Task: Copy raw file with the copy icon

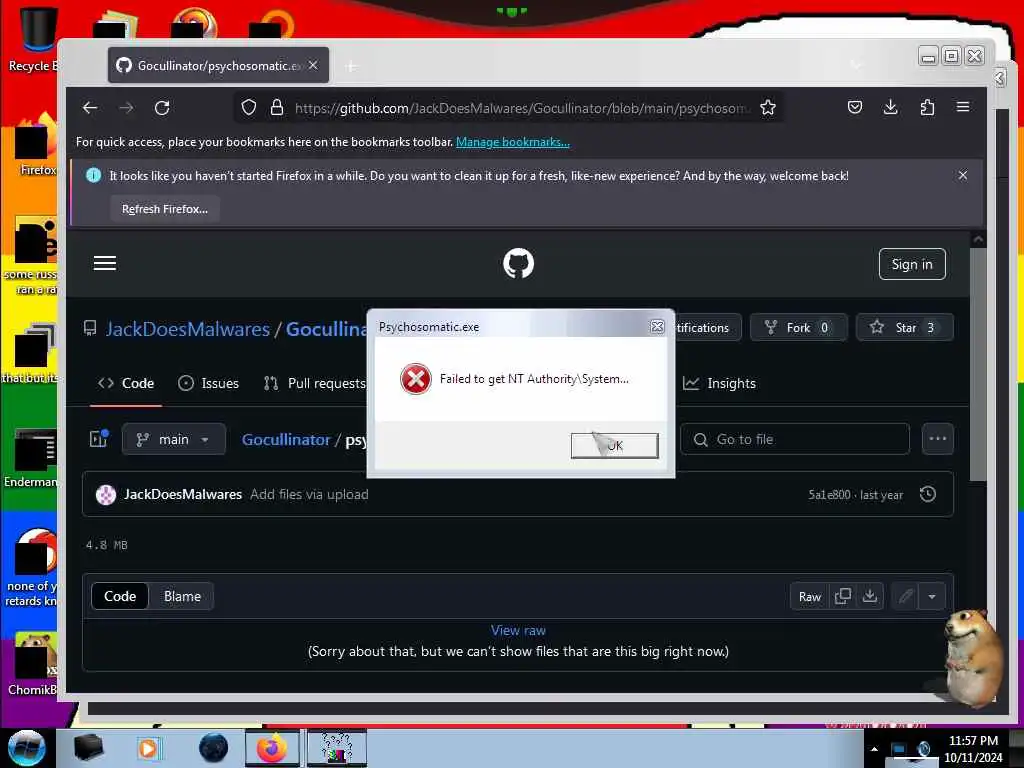Action: tap(842, 596)
